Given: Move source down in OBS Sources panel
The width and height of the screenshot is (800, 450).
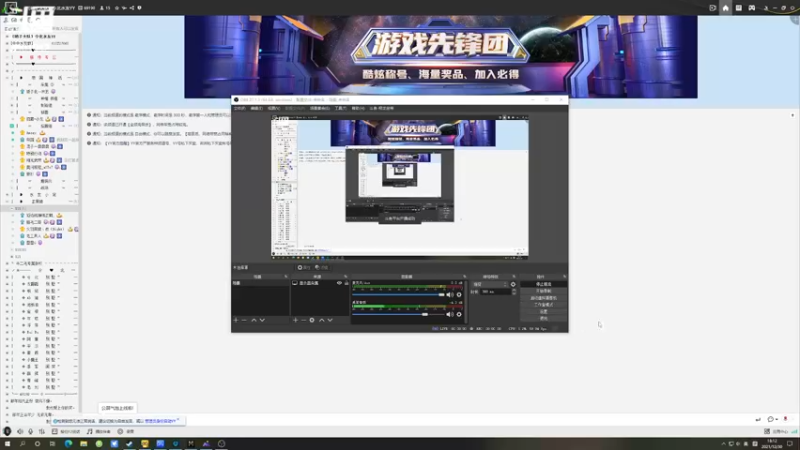Looking at the screenshot, I should (x=330, y=320).
